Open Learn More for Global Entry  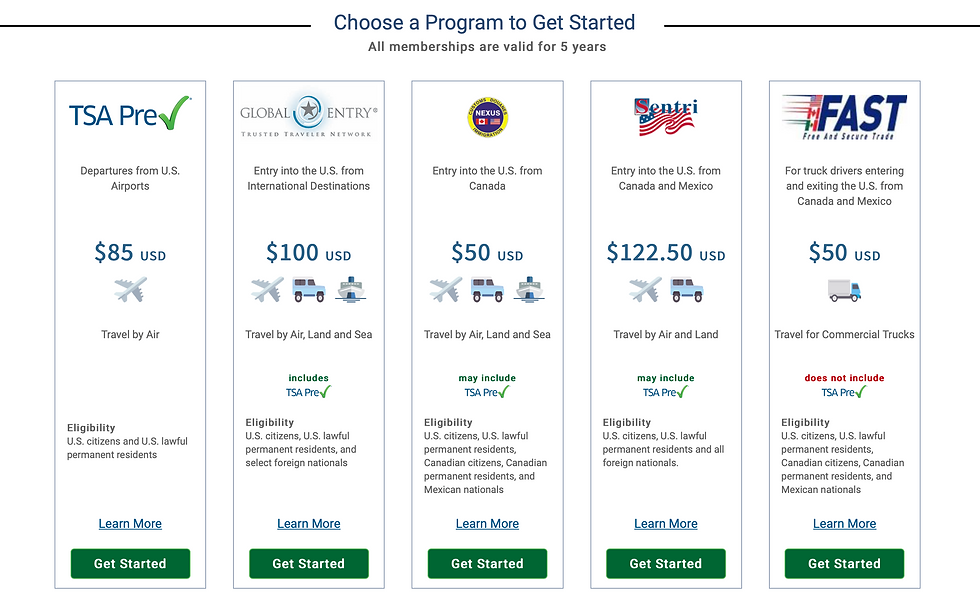click(309, 524)
